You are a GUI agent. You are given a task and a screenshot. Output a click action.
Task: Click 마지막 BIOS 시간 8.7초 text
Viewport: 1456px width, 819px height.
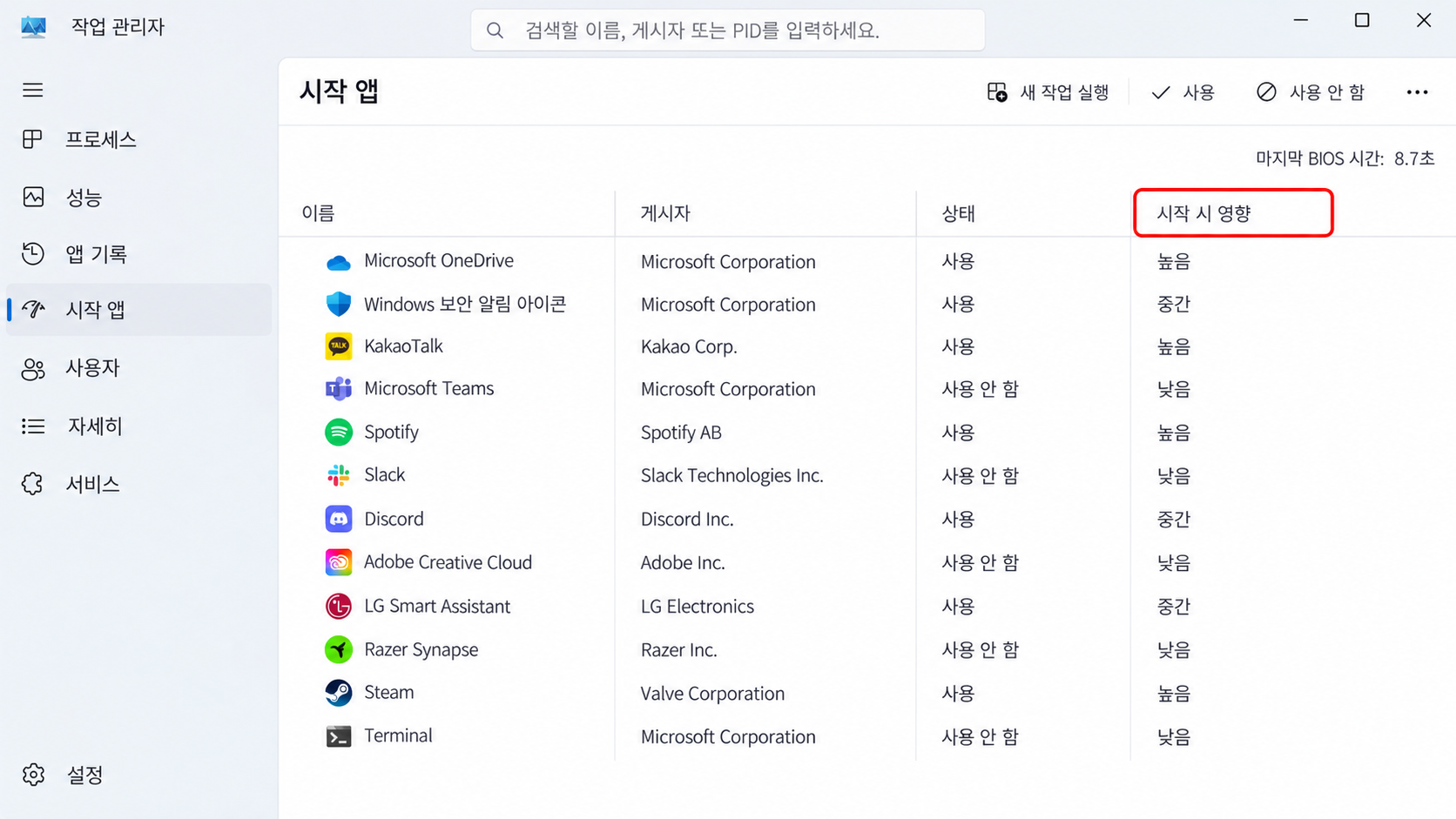pos(1345,158)
